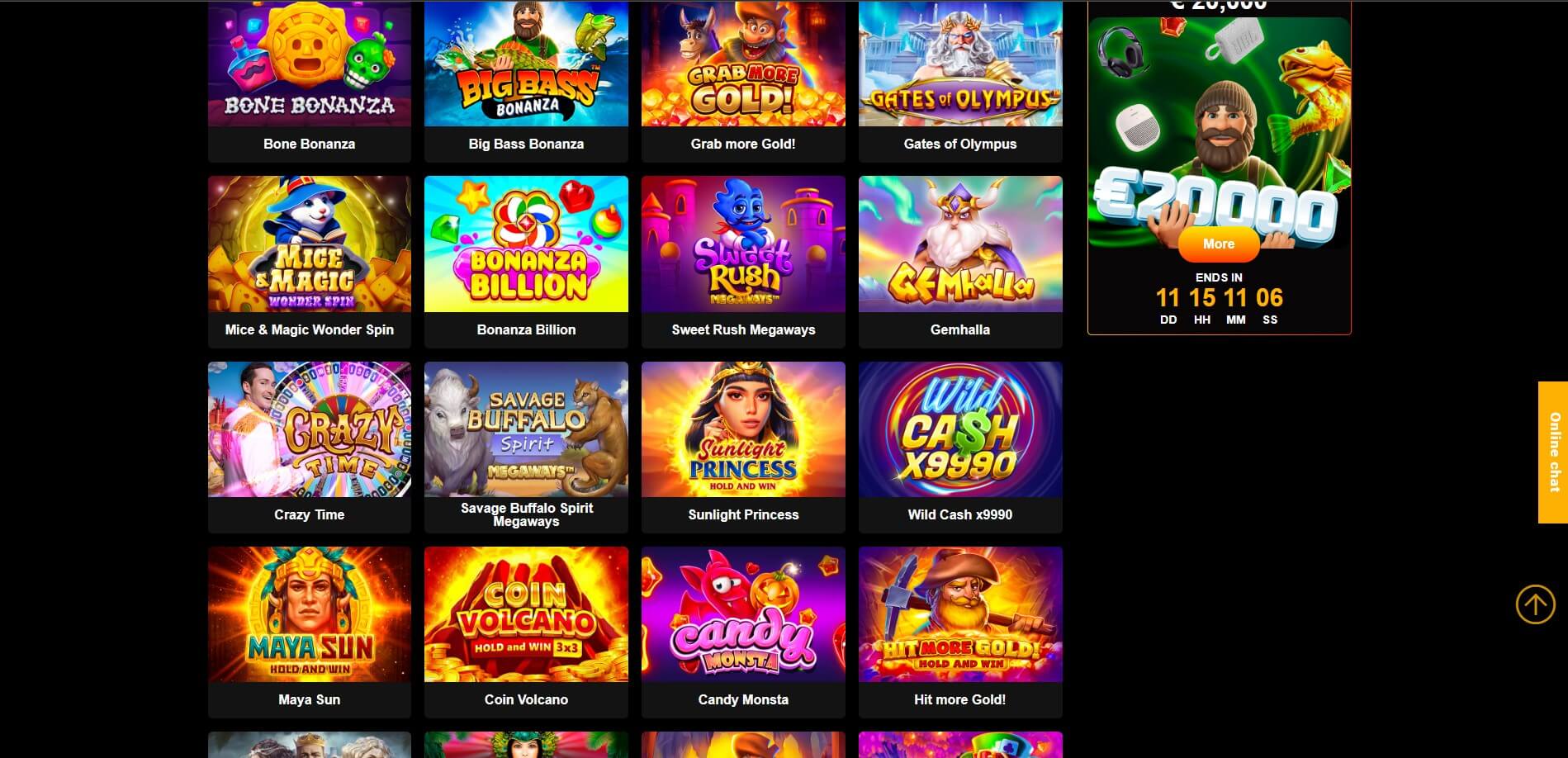
Task: Click the scroll-to-top arrow icon
Action: point(1535,604)
